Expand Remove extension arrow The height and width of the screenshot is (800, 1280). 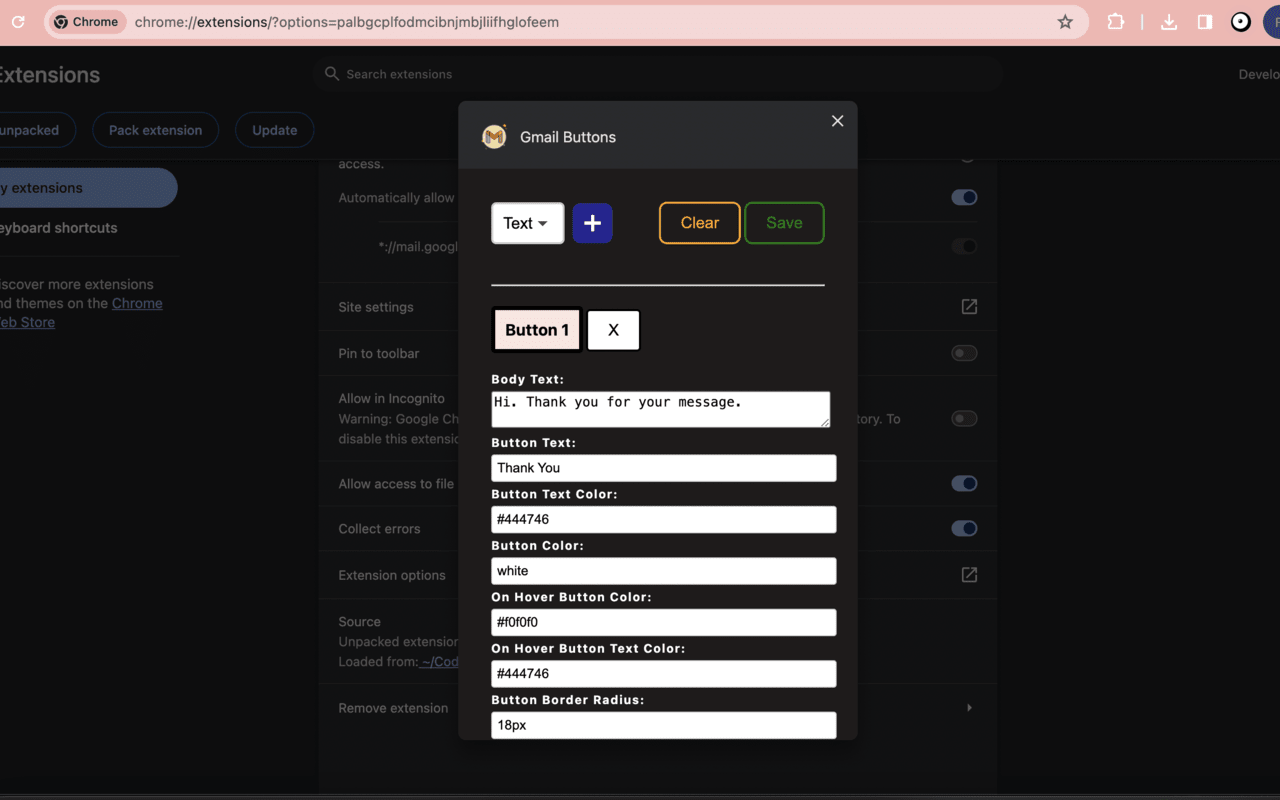pyautogui.click(x=969, y=708)
